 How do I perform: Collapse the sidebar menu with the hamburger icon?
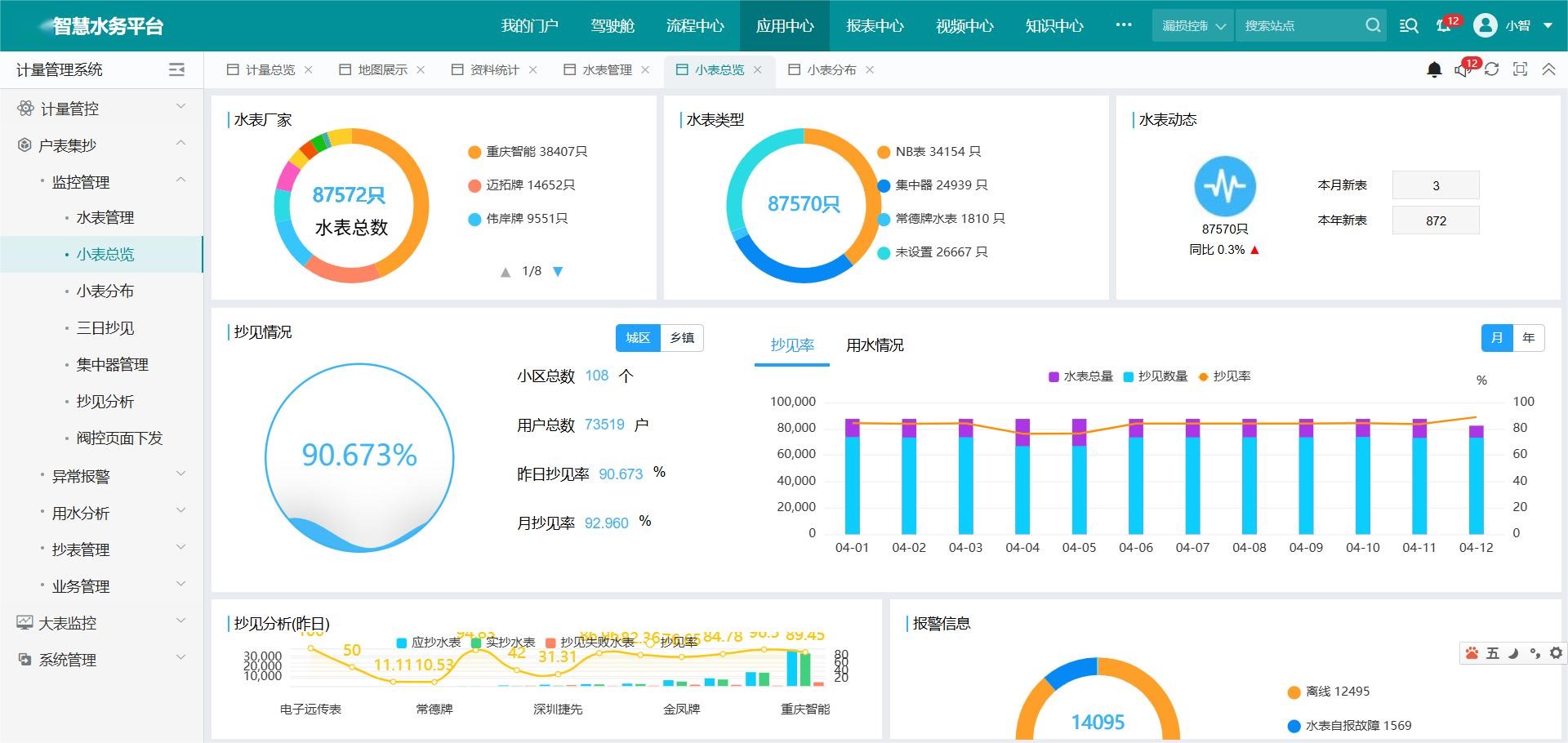176,70
